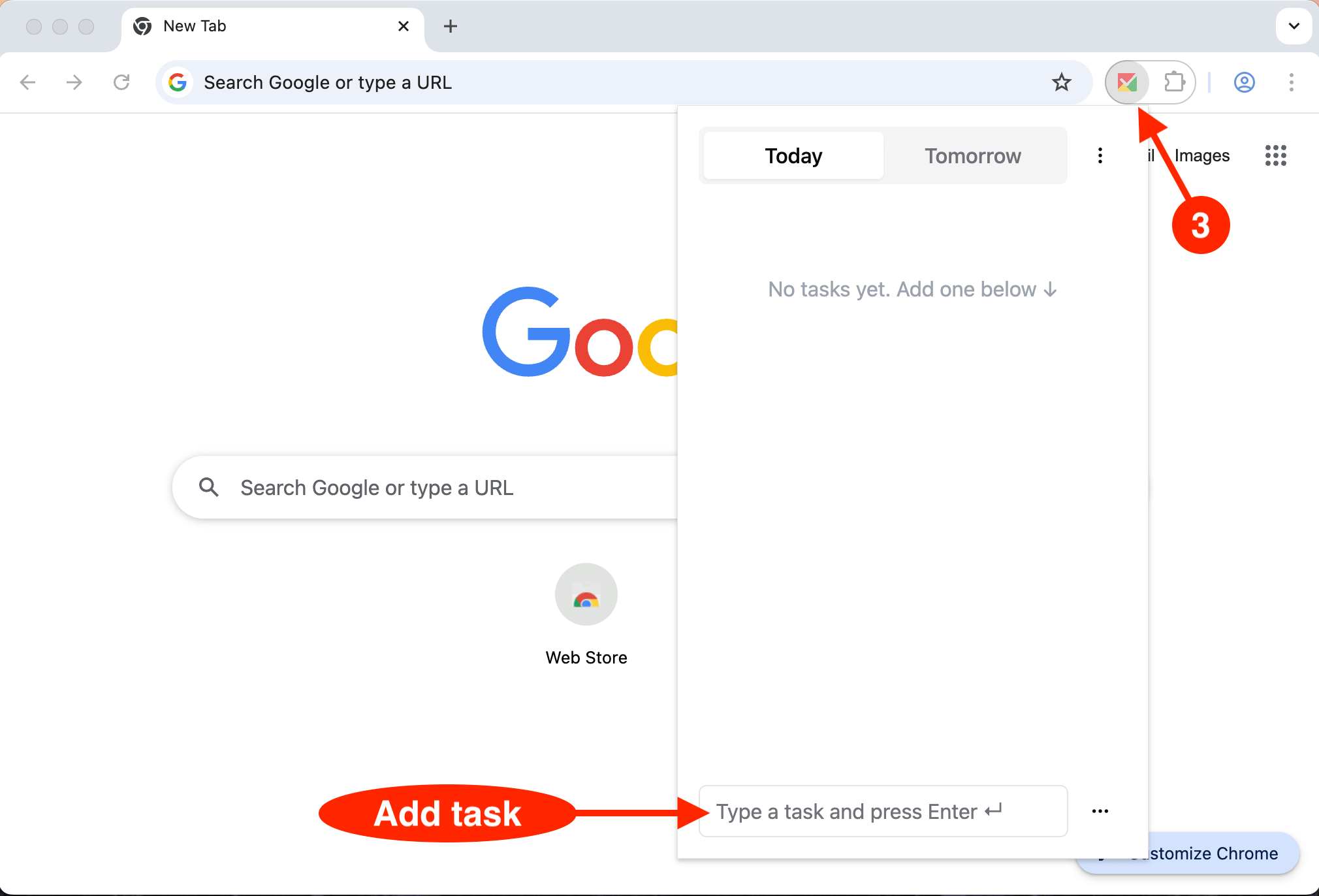The image size is (1319, 896).
Task: Open the Chrome three-dot menu
Action: point(1291,82)
